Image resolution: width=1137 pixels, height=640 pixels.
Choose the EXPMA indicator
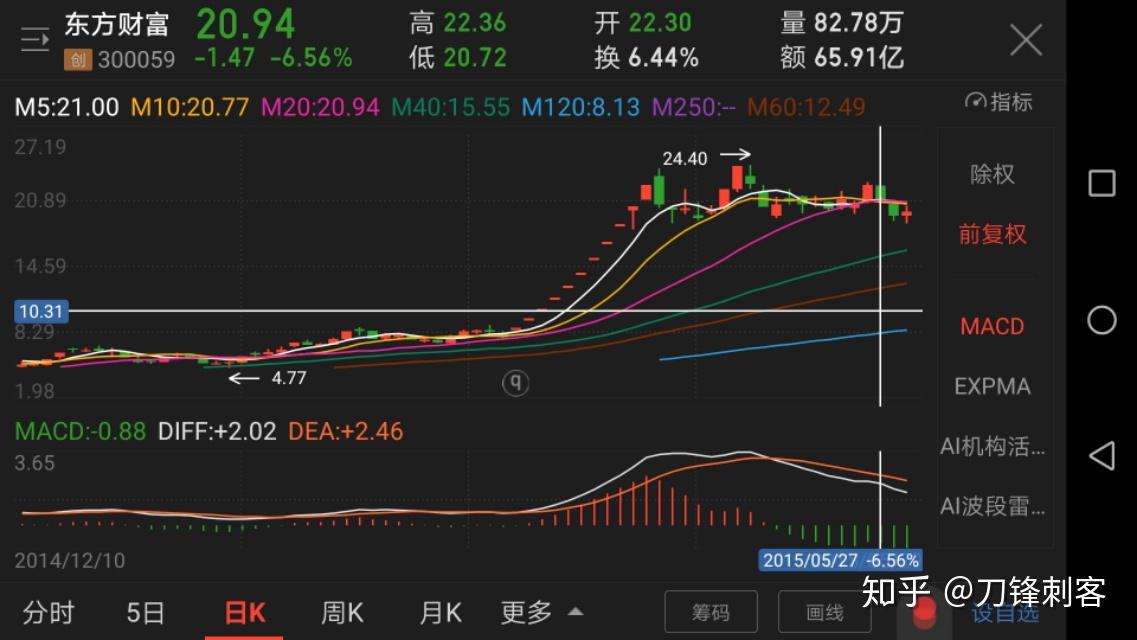(992, 386)
